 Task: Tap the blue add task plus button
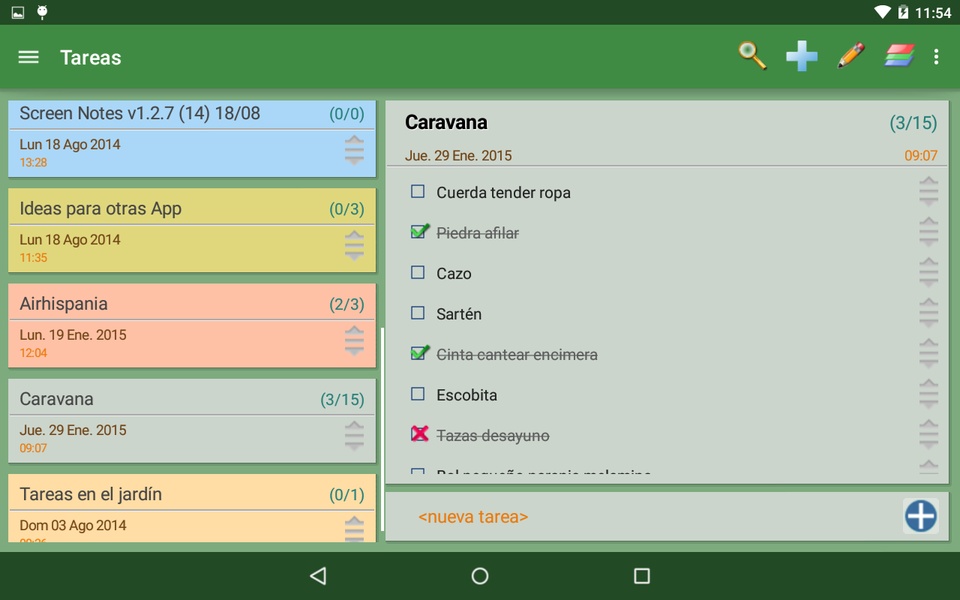921,516
